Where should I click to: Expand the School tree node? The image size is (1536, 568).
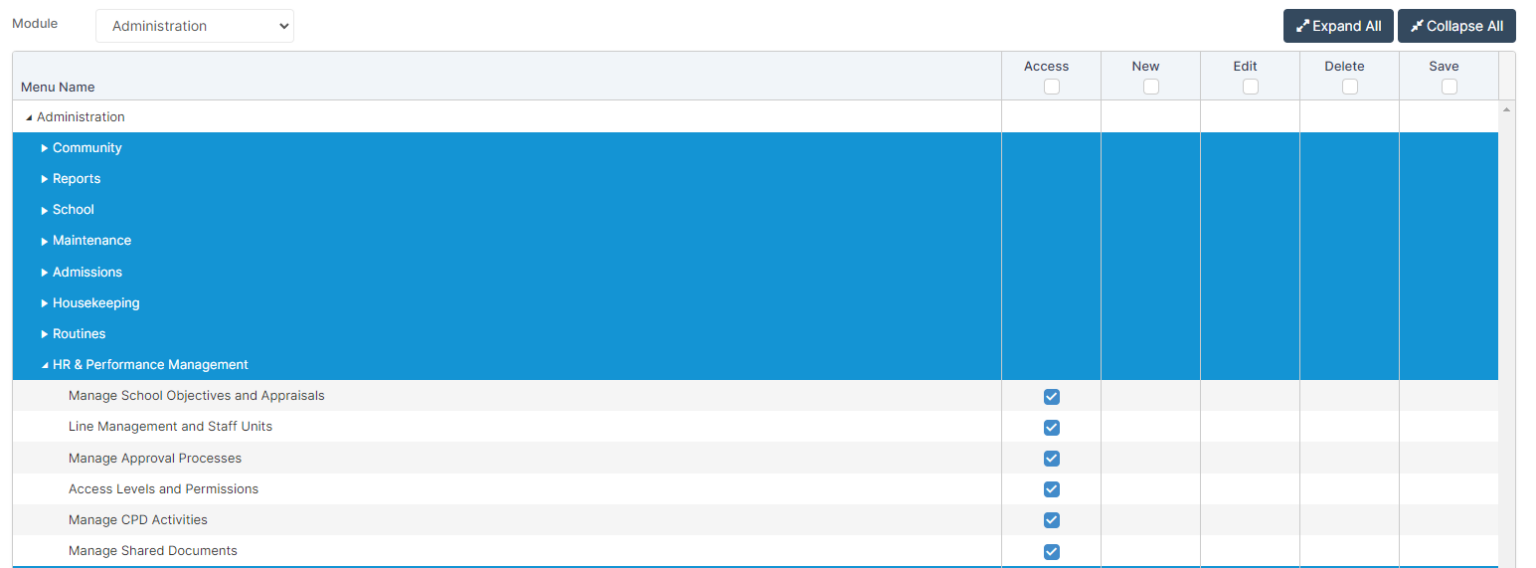pyautogui.click(x=45, y=210)
